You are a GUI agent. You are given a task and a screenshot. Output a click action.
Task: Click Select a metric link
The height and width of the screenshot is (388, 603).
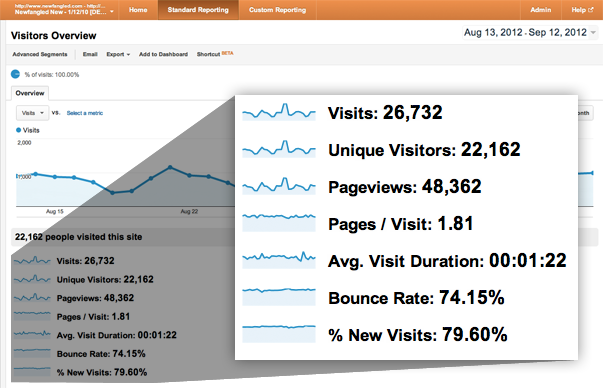click(x=85, y=113)
